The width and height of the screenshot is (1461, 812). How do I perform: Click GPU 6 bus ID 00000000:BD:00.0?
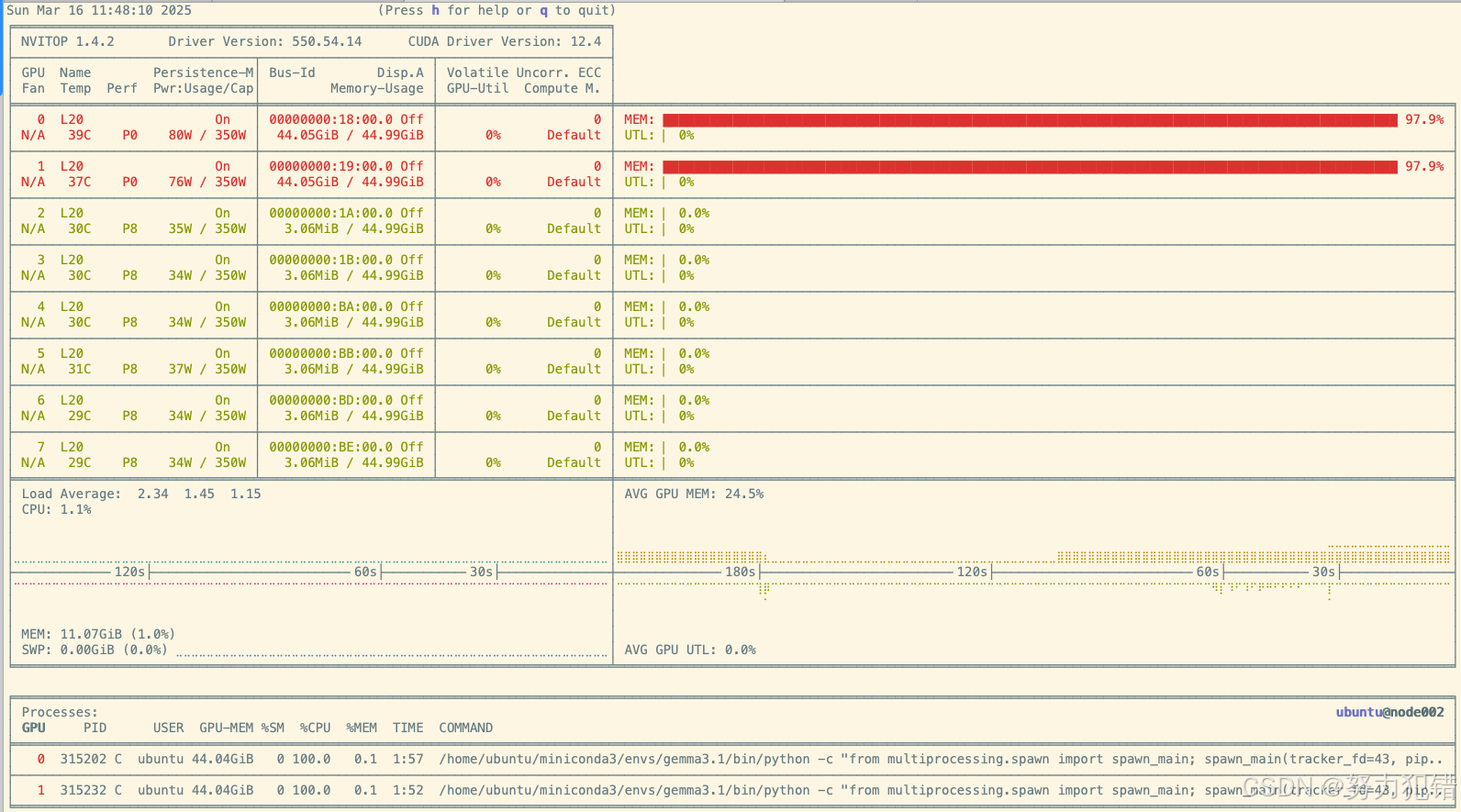330,400
